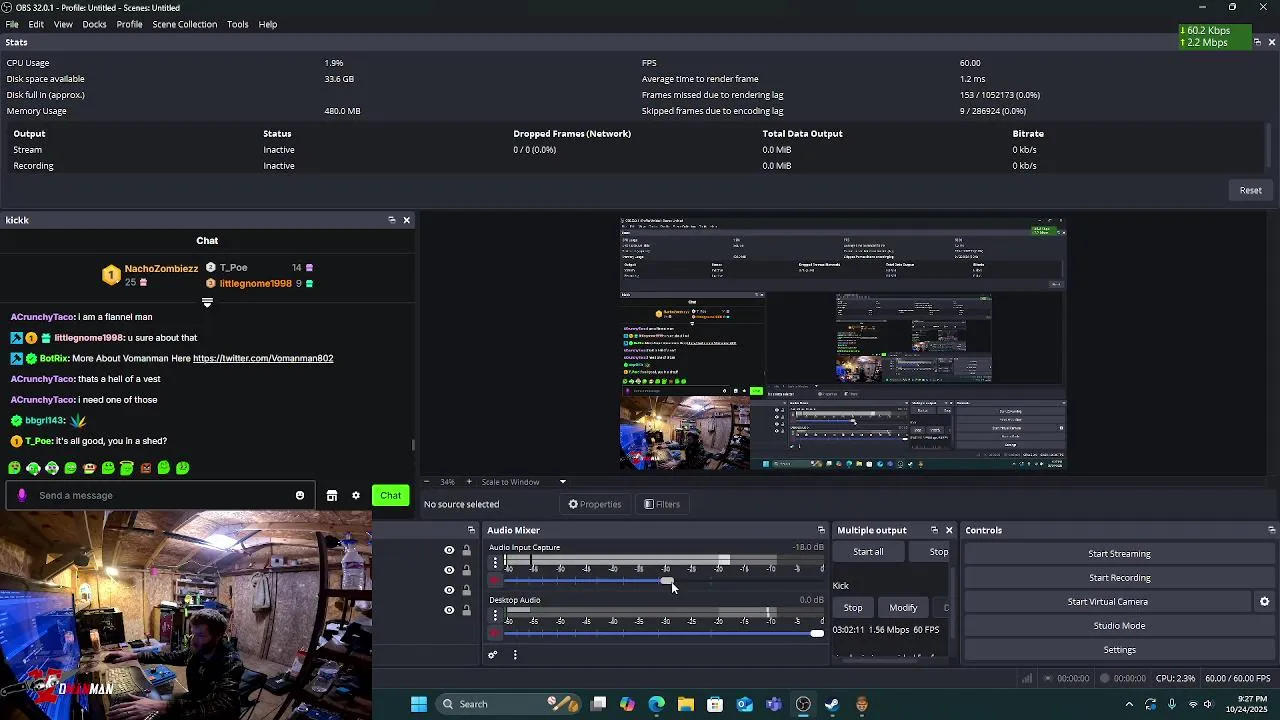The width and height of the screenshot is (1280, 720).
Task: Enable Studio Mode
Action: pos(1119,626)
